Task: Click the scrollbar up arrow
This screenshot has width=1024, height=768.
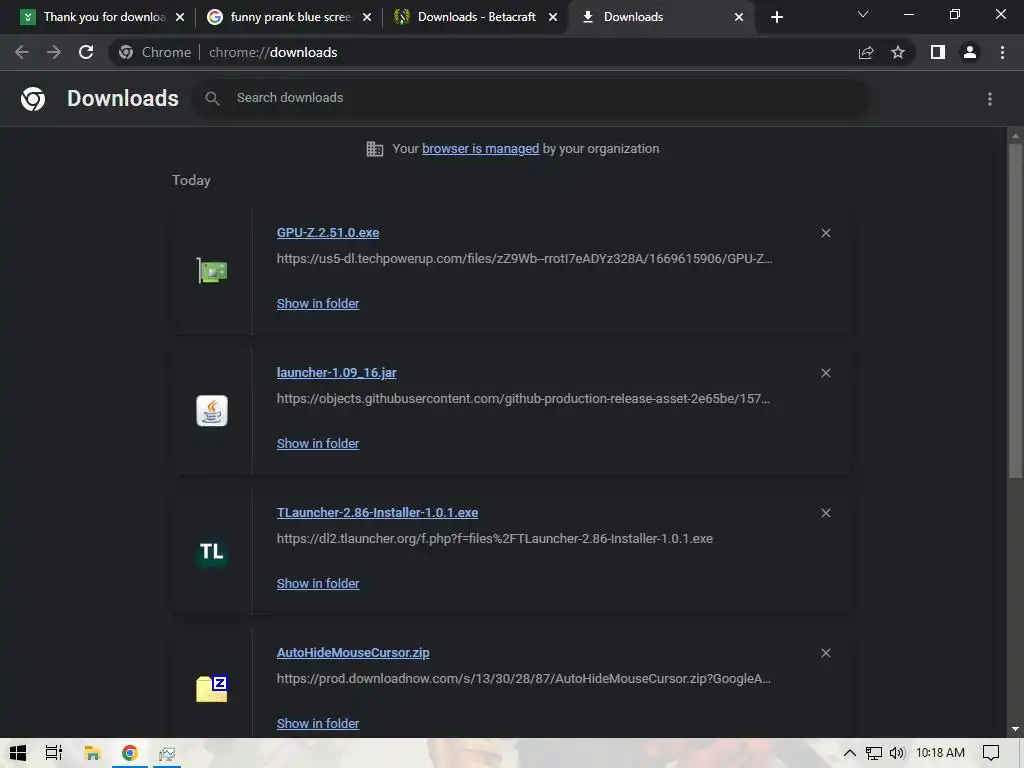Action: (1015, 136)
